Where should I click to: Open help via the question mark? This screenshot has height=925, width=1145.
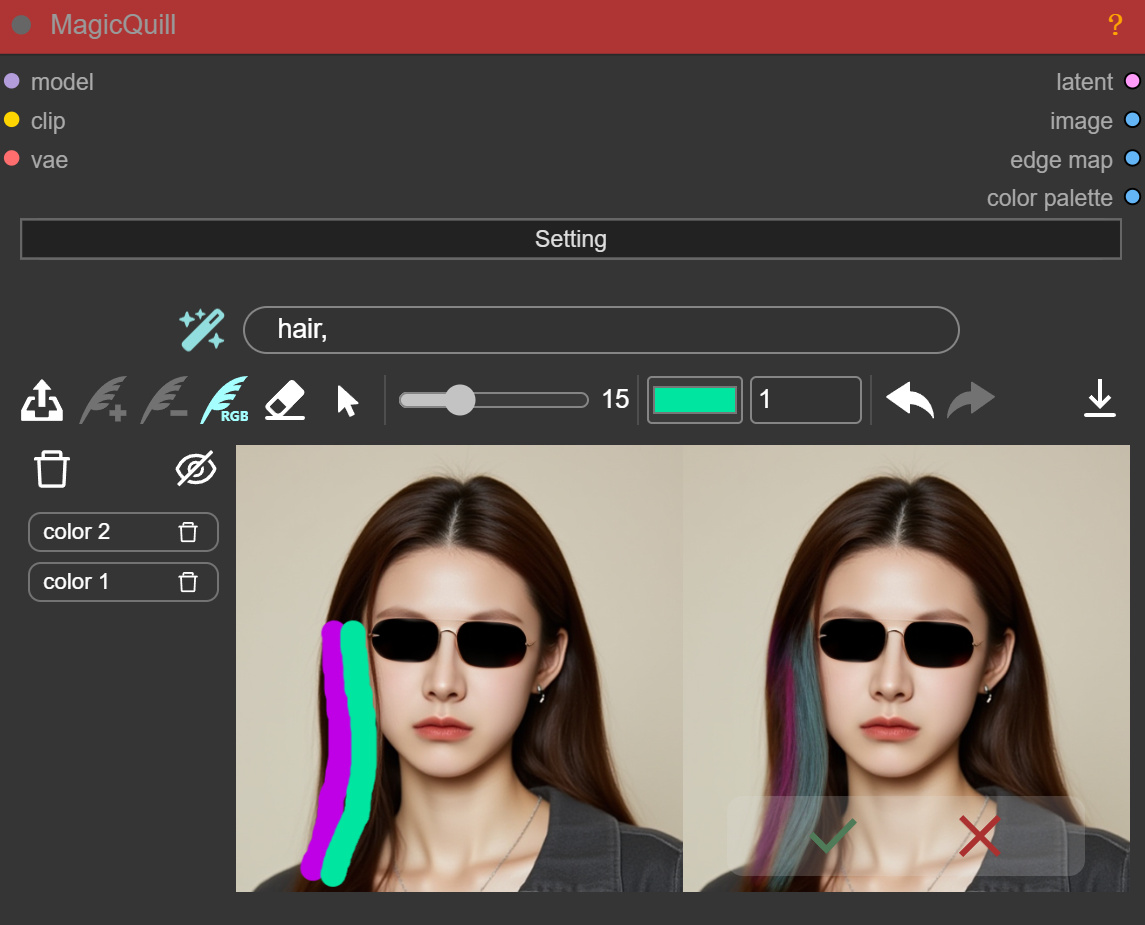coord(1115,25)
